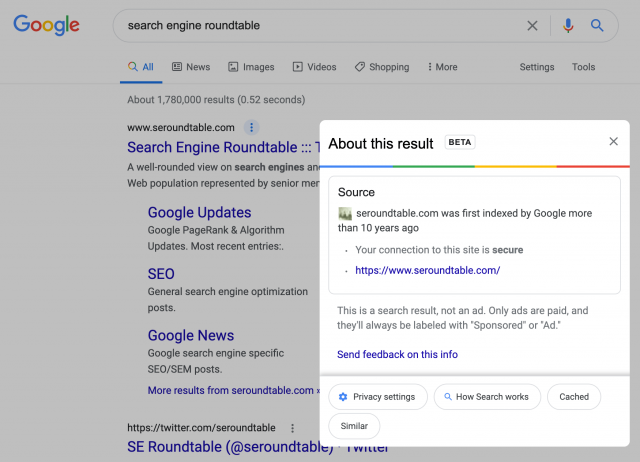This screenshot has width=640, height=462.
Task: Click About 1,780,000 results text
Action: [x=216, y=100]
